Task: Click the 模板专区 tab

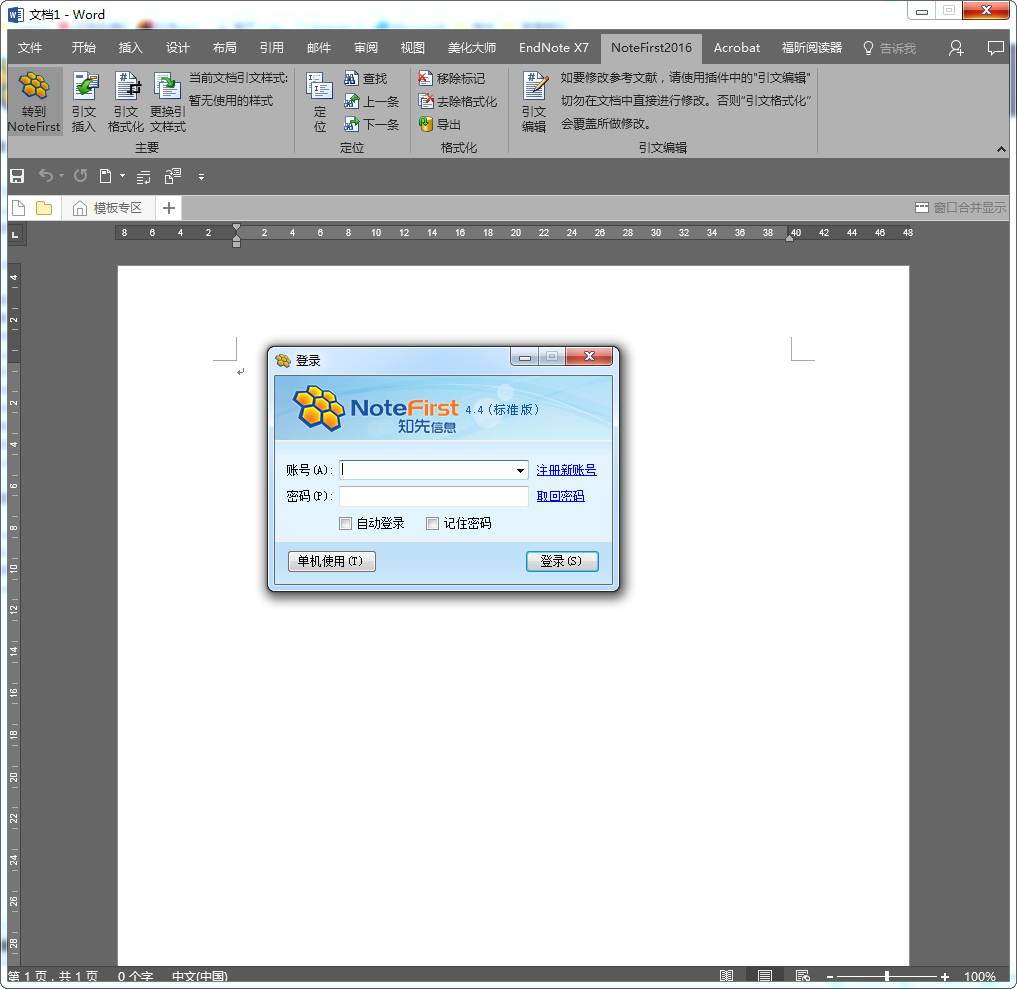Action: pos(108,208)
